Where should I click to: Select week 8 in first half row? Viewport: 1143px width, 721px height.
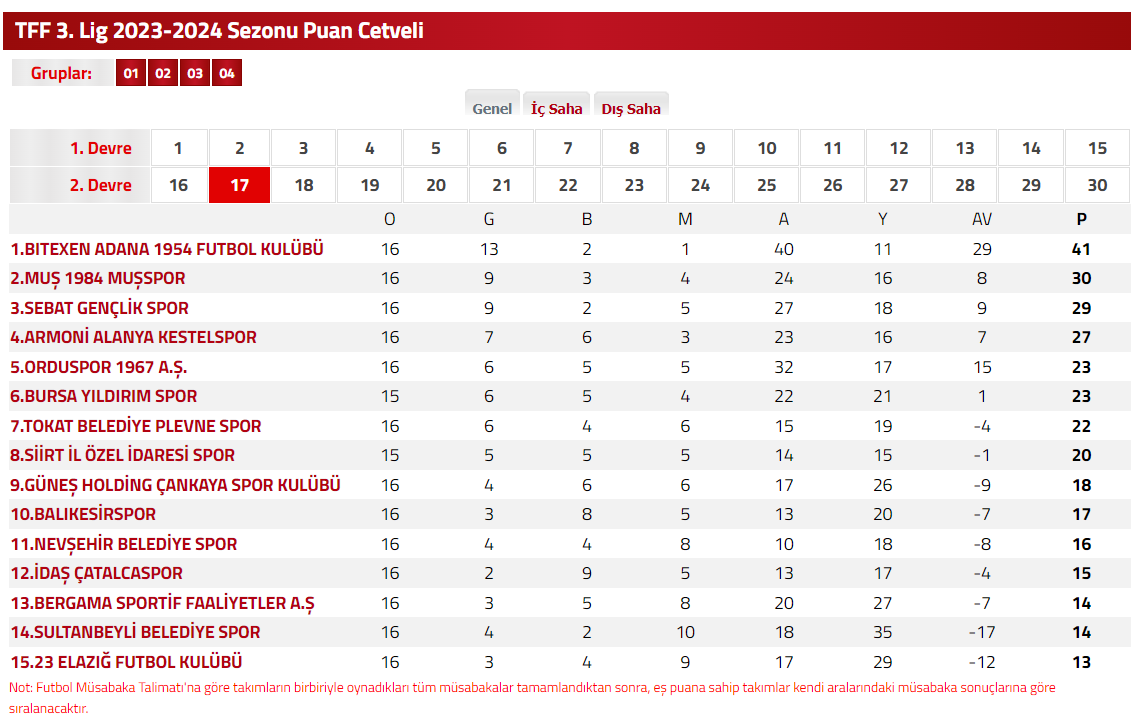(634, 148)
